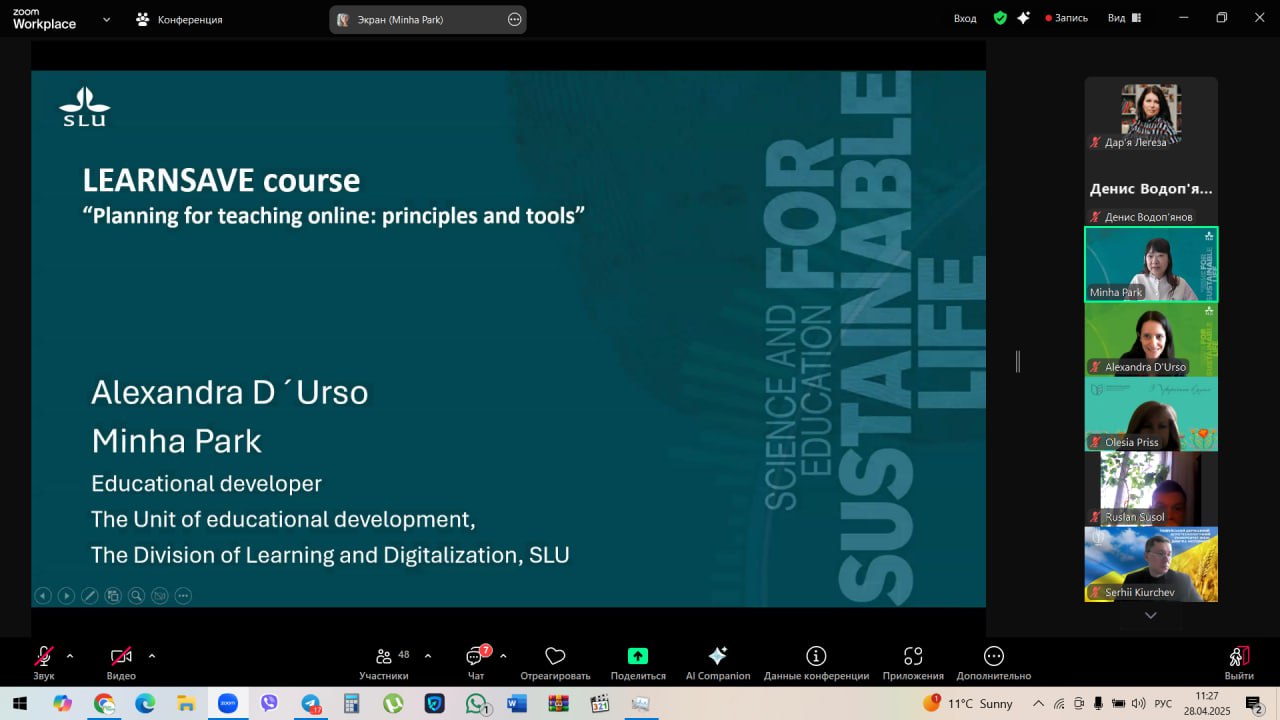The image size is (1280, 720).
Task: Open File Explorer from the taskbar
Action: tap(186, 703)
